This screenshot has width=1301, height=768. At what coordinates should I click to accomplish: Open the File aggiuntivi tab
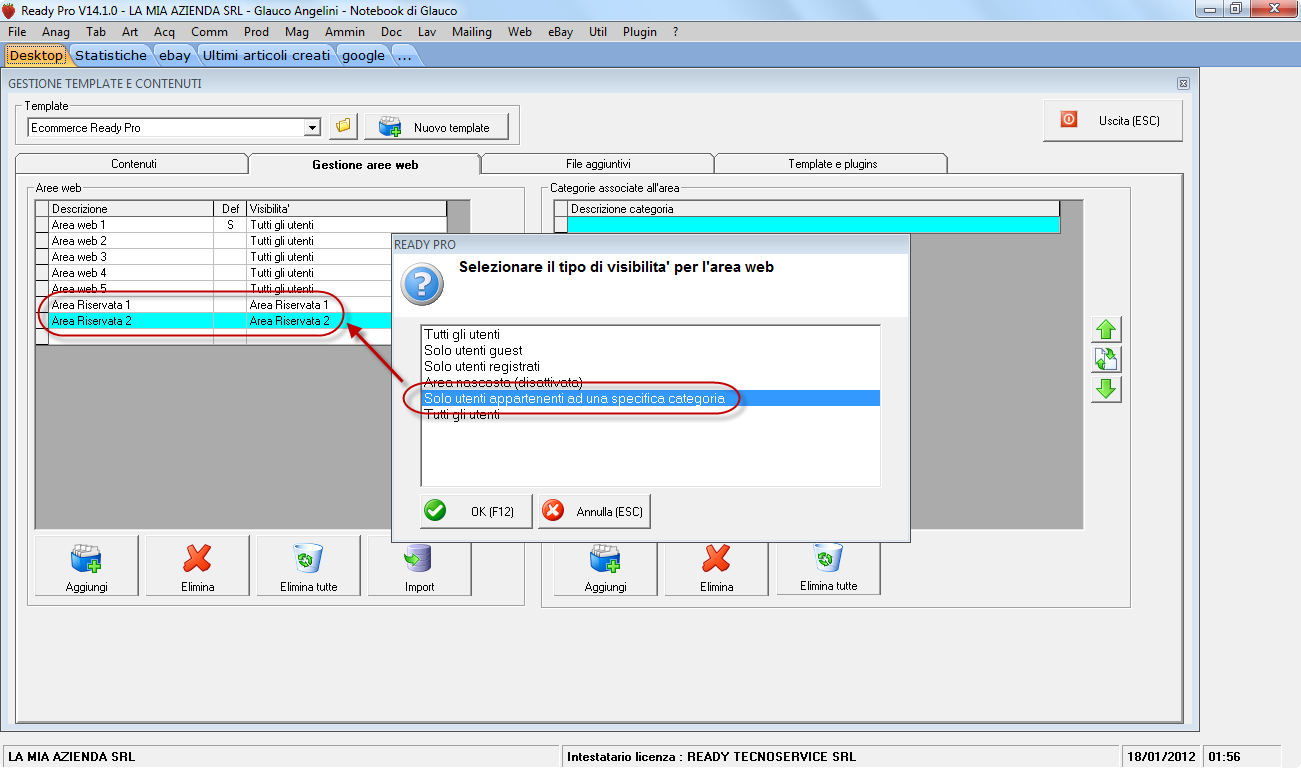(x=598, y=164)
